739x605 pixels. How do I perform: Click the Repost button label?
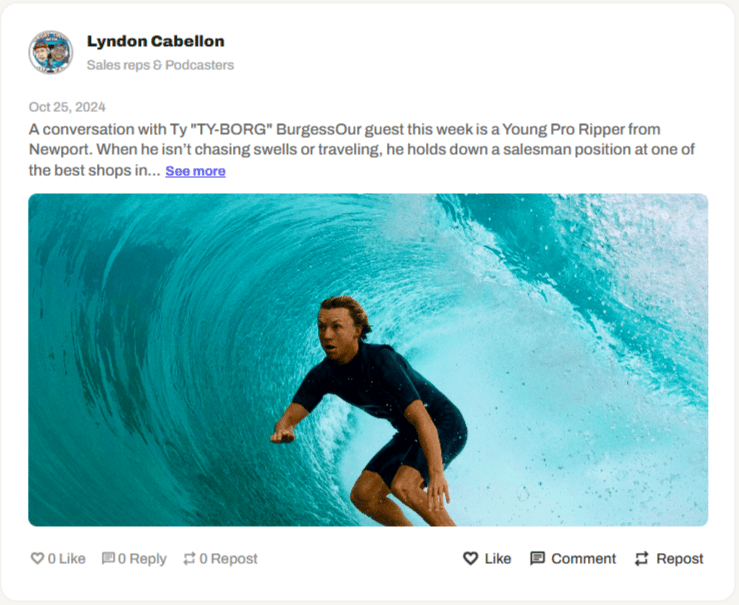coord(680,558)
